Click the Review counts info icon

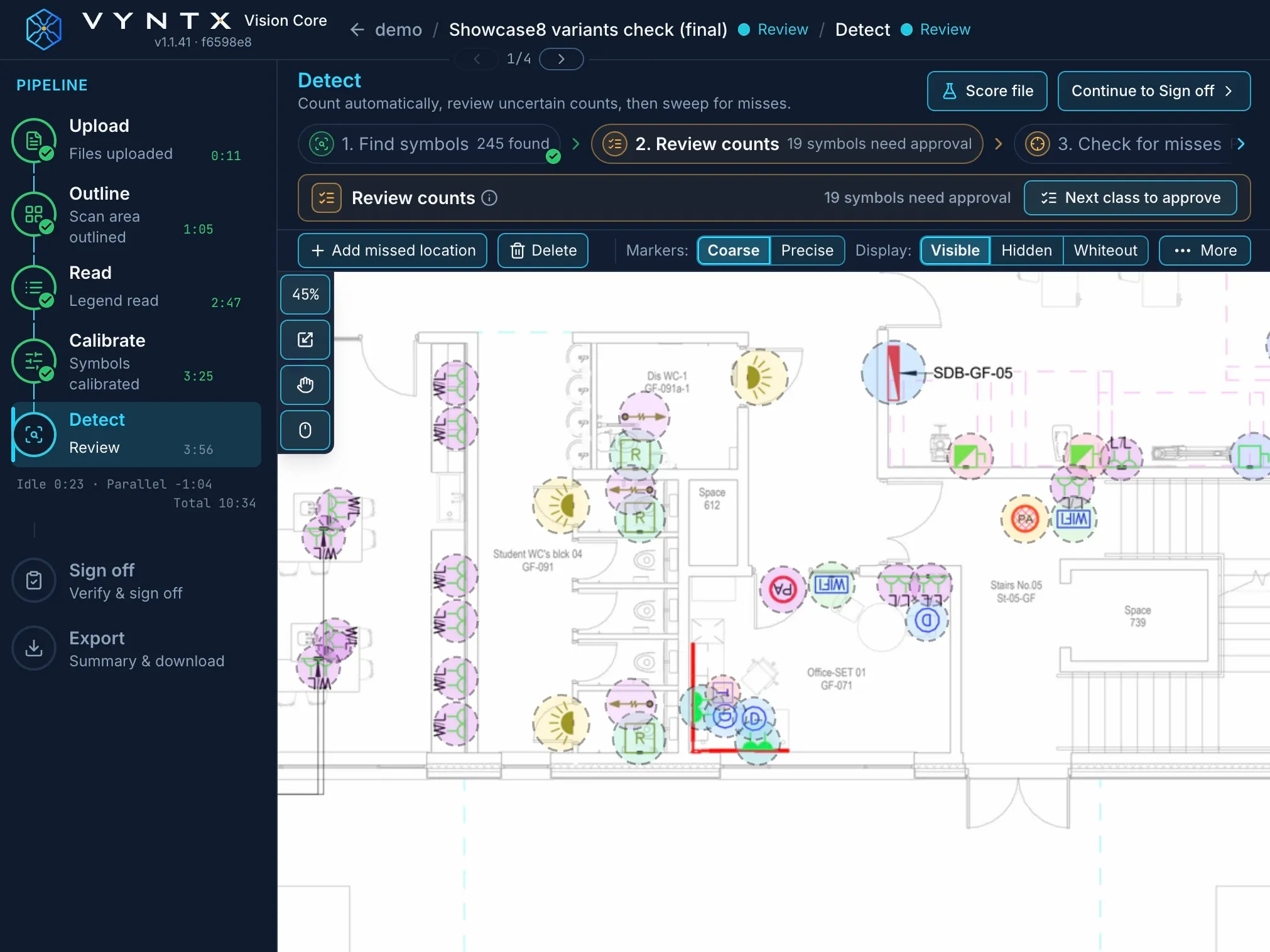489,198
